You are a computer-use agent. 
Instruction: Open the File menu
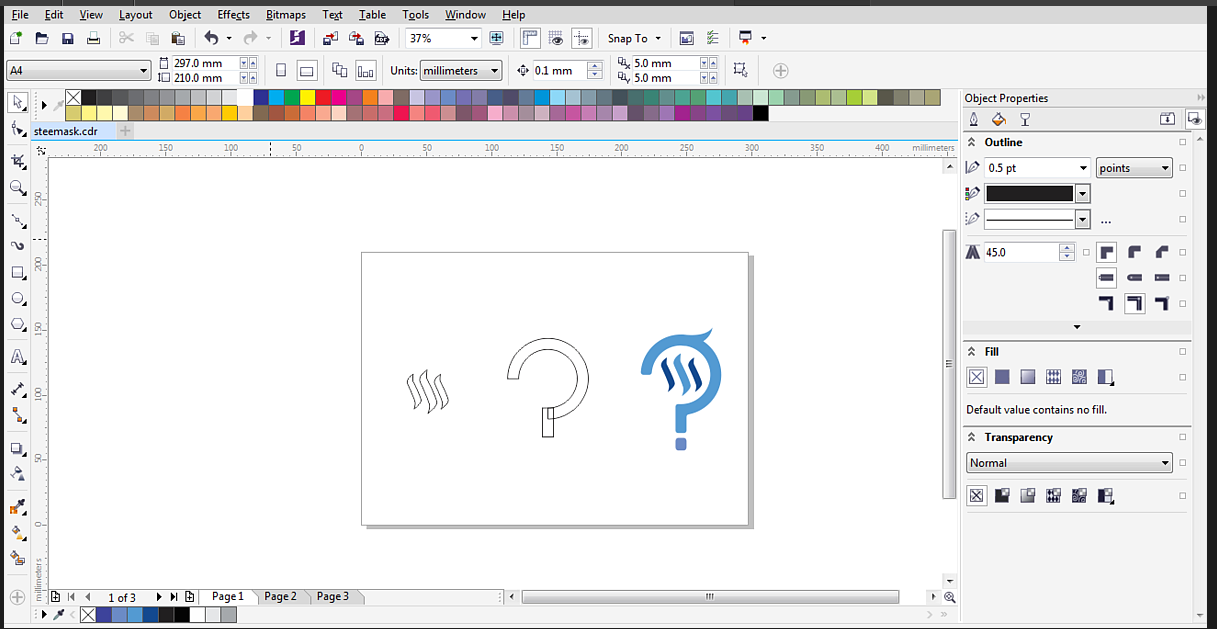(x=20, y=14)
